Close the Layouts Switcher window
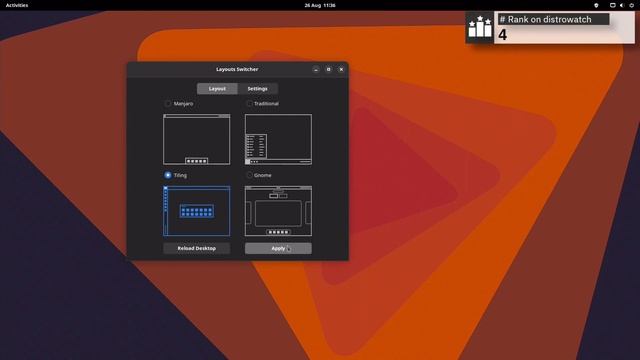This screenshot has width=640, height=360. click(341, 69)
